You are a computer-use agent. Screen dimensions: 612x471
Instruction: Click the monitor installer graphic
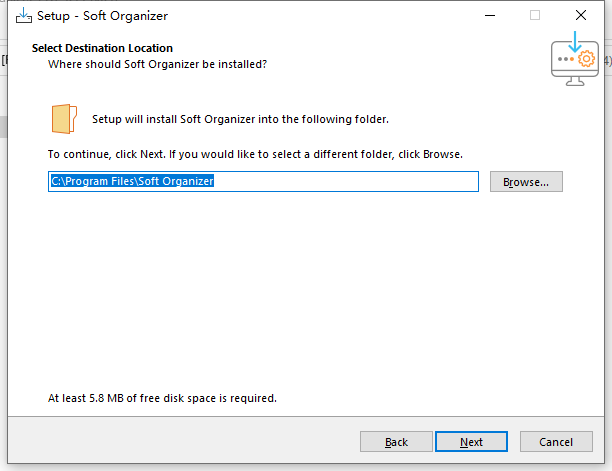[x=575, y=59]
